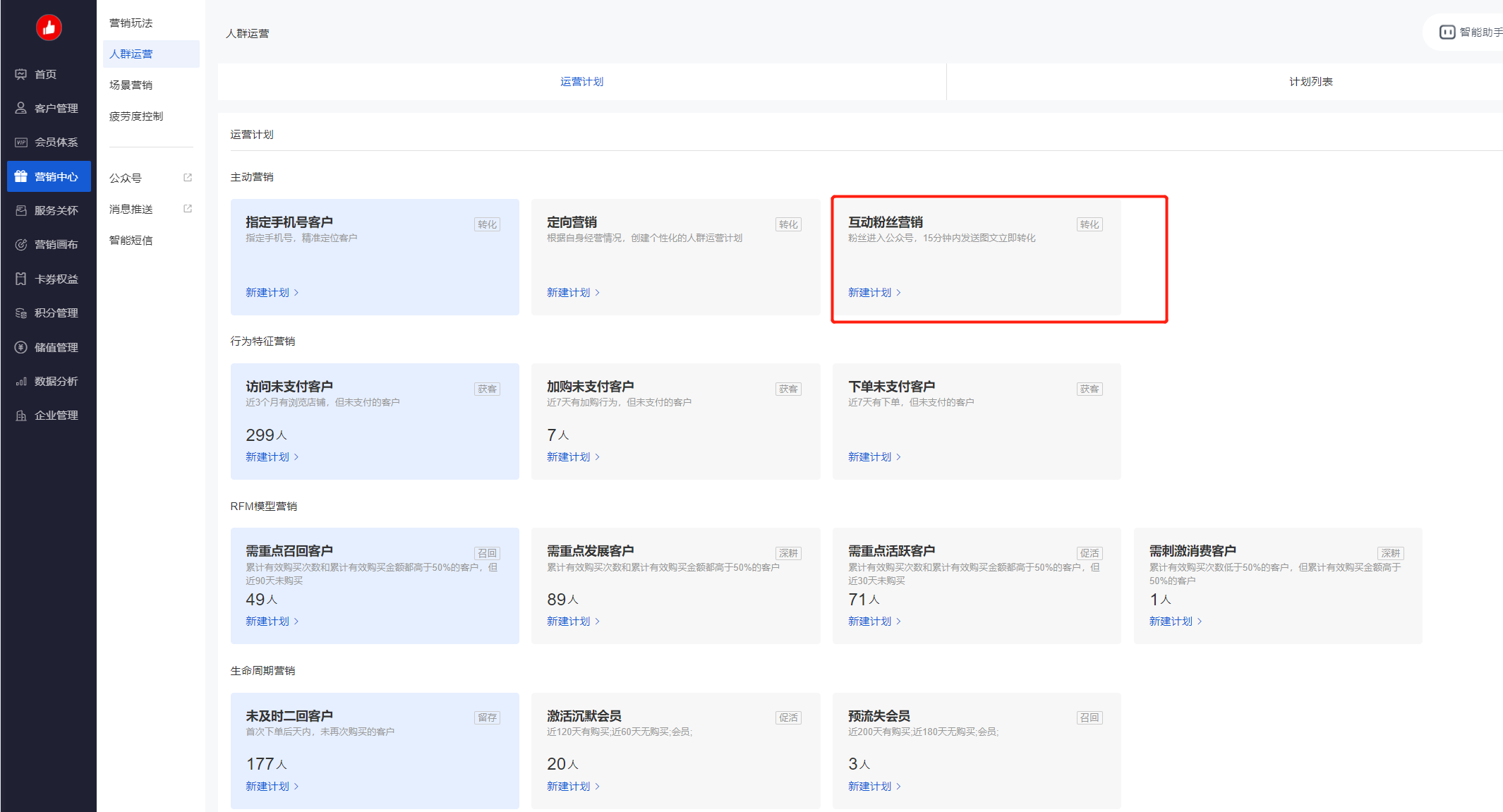
Task: Click the RFM模型营销 section heading
Action: tap(264, 507)
